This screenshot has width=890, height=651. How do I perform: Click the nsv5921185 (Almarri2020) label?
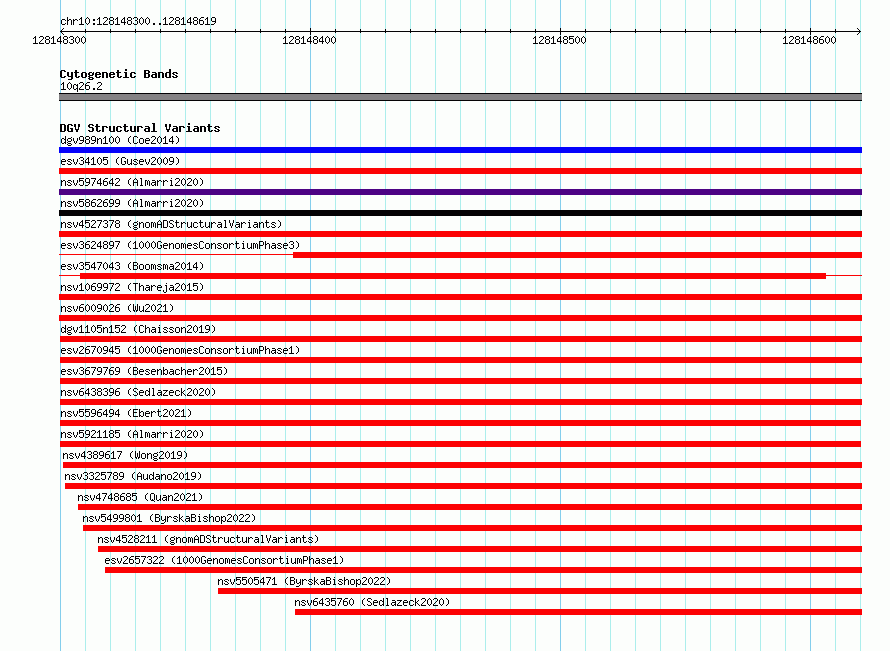click(x=132, y=434)
